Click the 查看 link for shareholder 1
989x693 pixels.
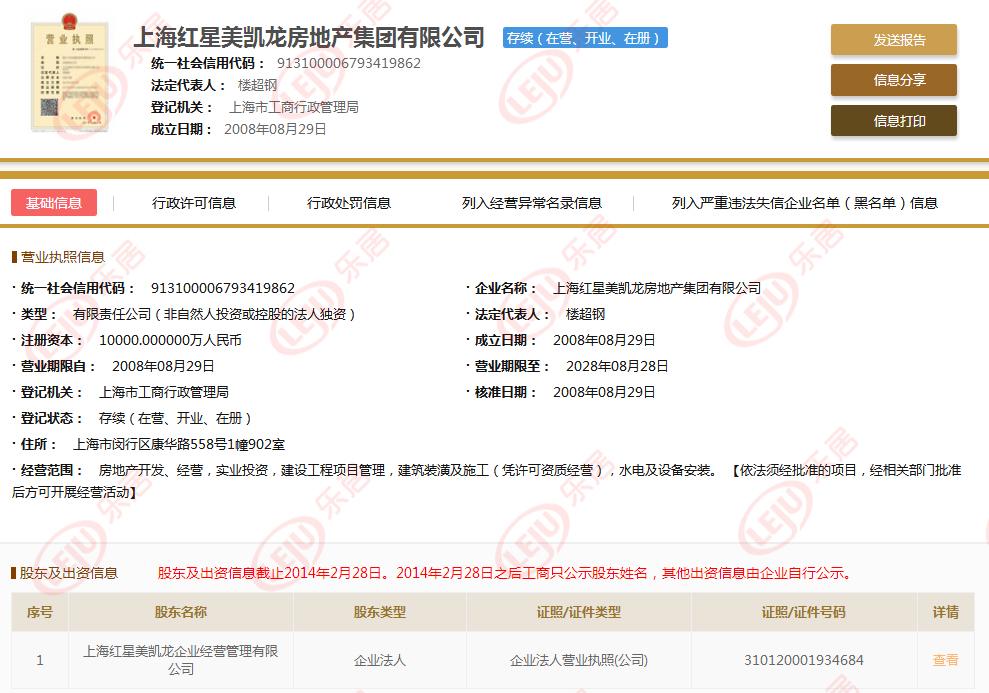point(945,660)
